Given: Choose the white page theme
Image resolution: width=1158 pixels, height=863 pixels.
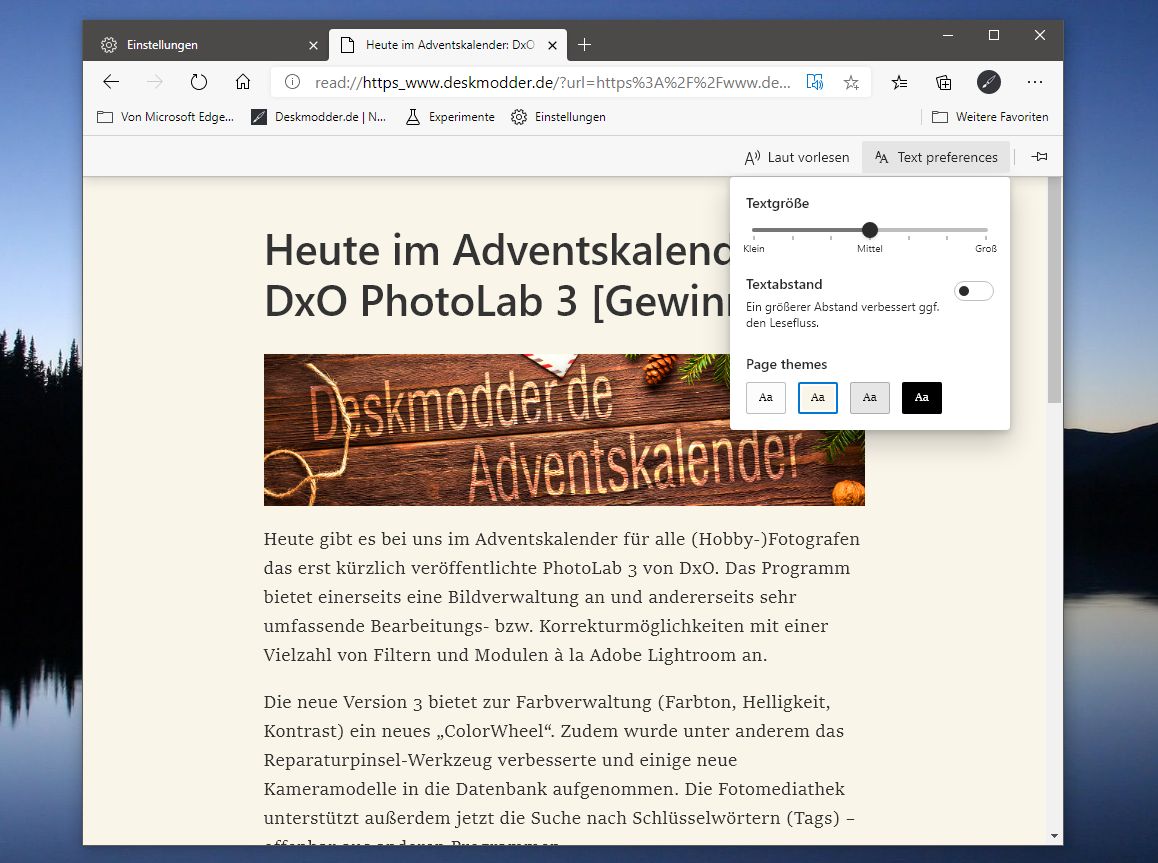Looking at the screenshot, I should tap(766, 398).
